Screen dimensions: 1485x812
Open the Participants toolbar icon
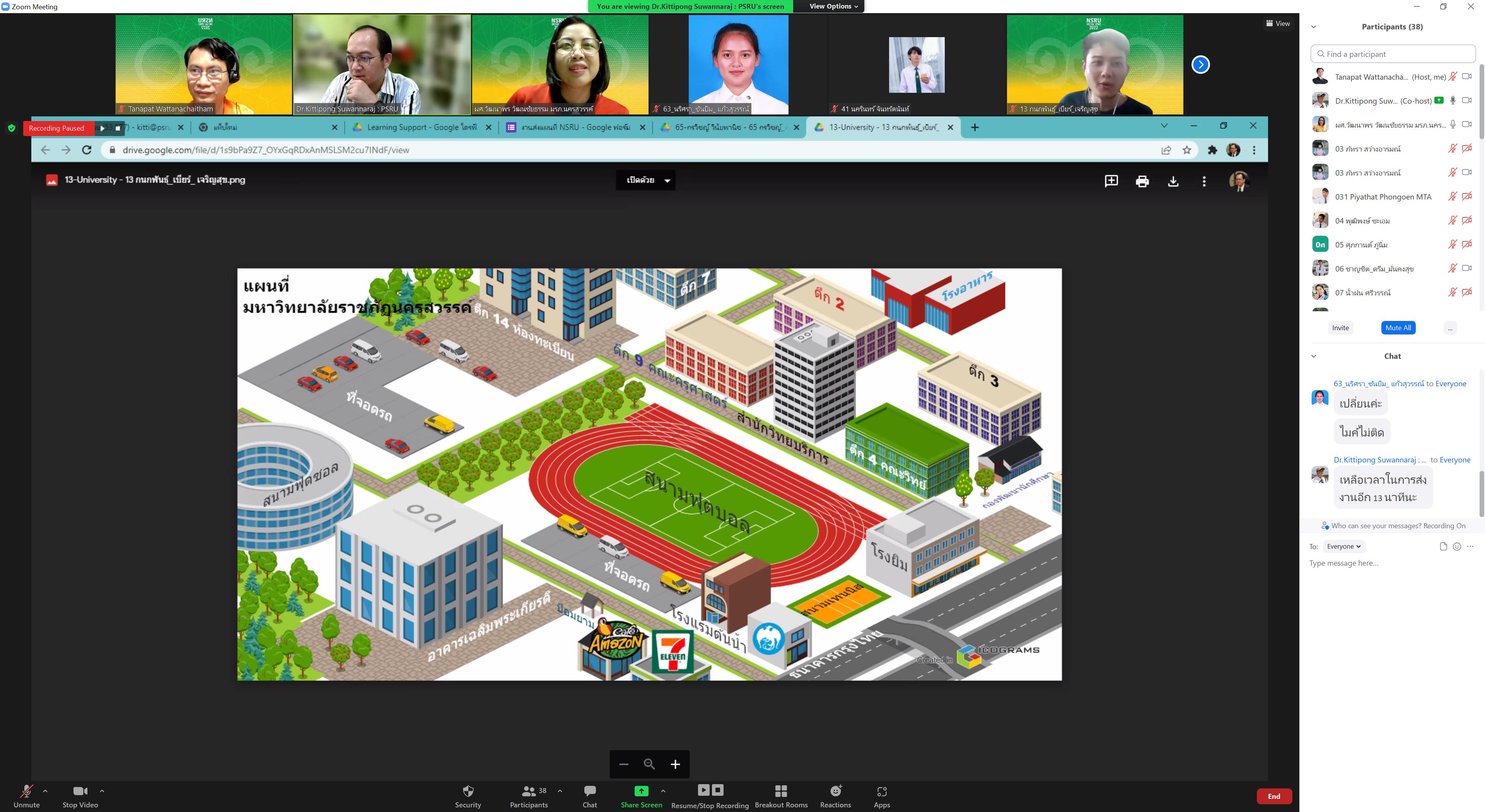click(x=528, y=791)
